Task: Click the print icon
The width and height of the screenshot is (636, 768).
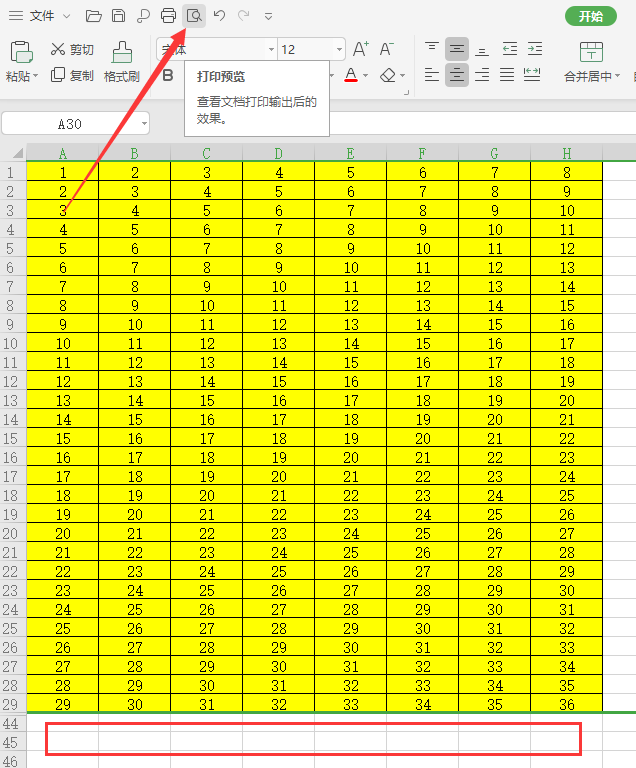Action: [168, 16]
